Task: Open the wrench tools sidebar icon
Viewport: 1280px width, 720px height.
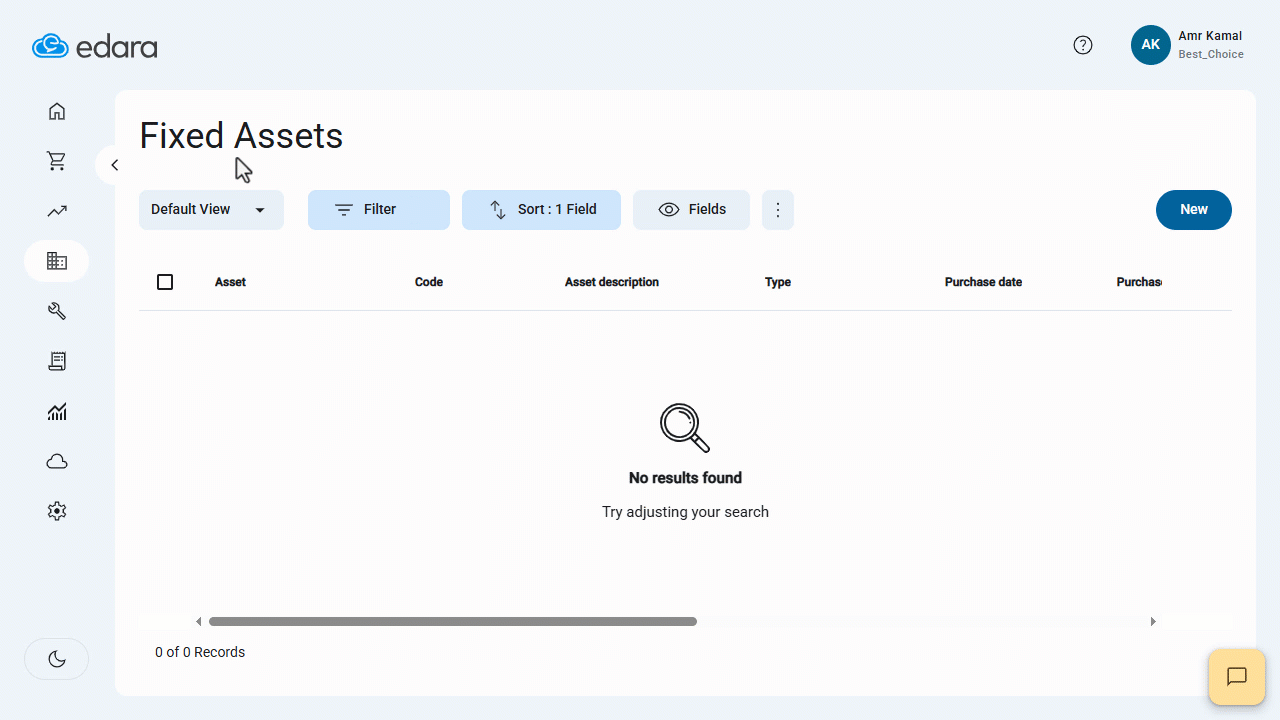Action: pyautogui.click(x=57, y=311)
